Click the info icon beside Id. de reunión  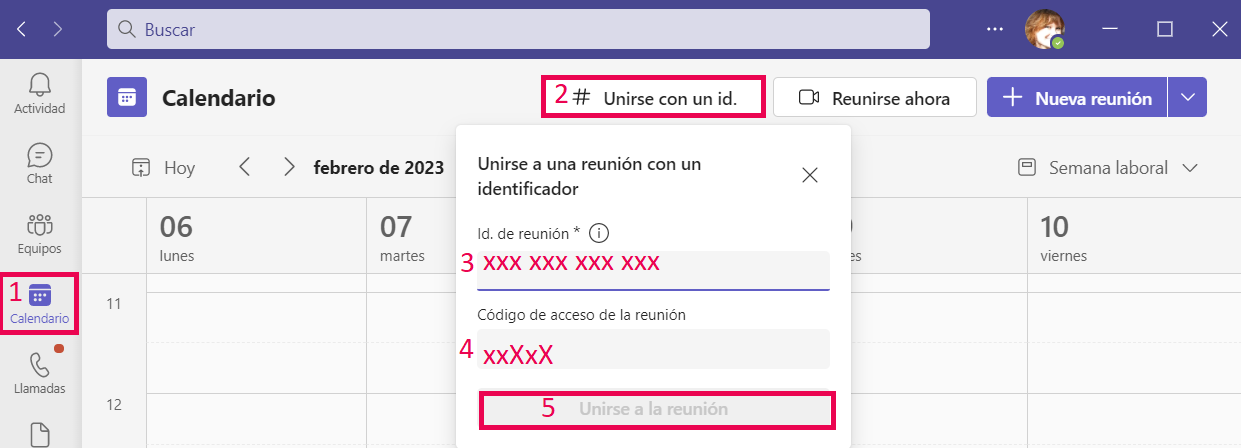click(x=599, y=233)
